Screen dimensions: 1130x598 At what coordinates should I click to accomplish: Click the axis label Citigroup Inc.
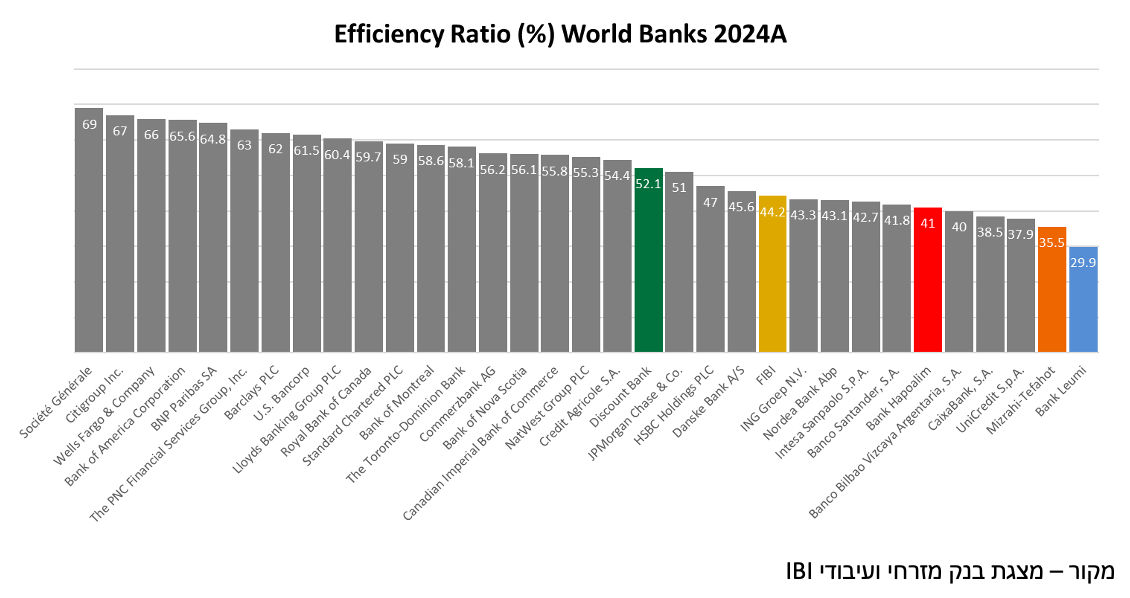click(94, 395)
